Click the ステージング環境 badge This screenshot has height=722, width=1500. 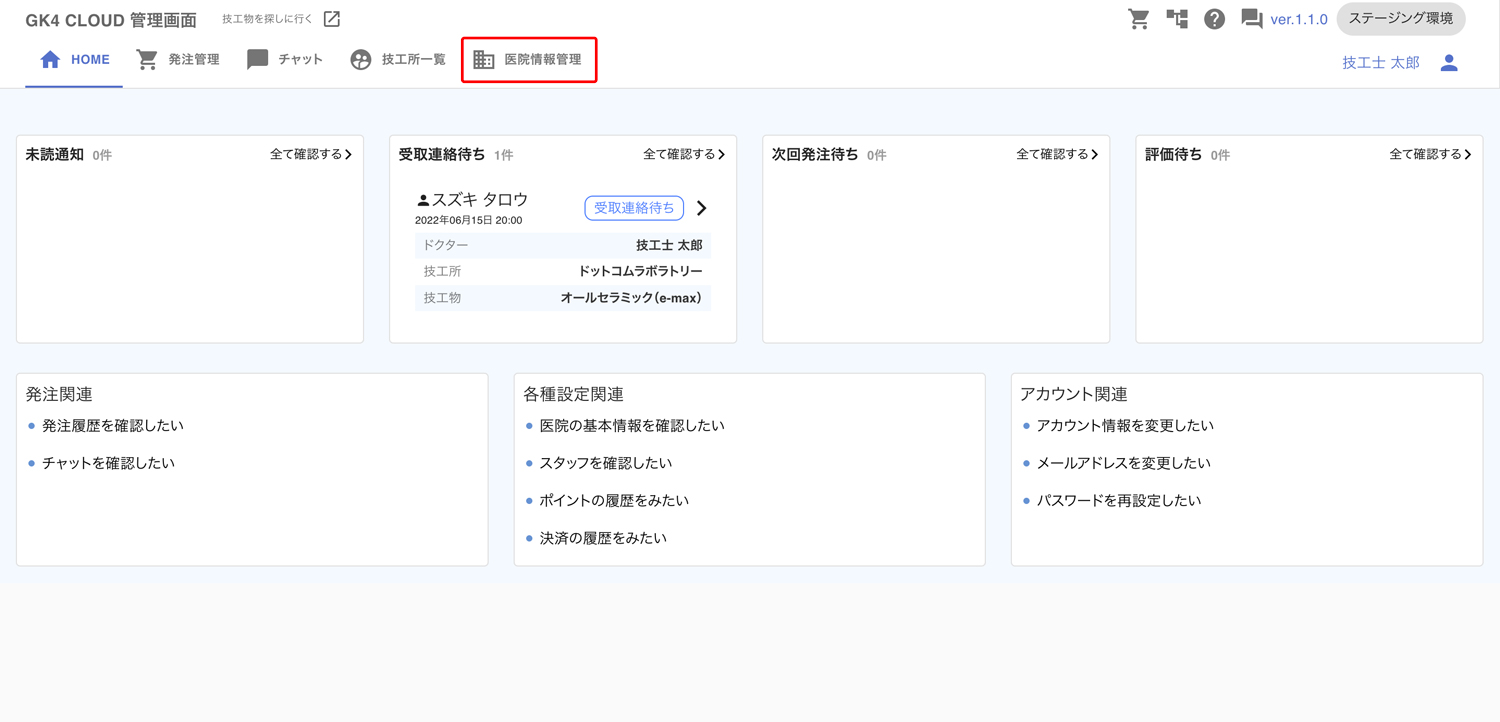coord(1400,19)
